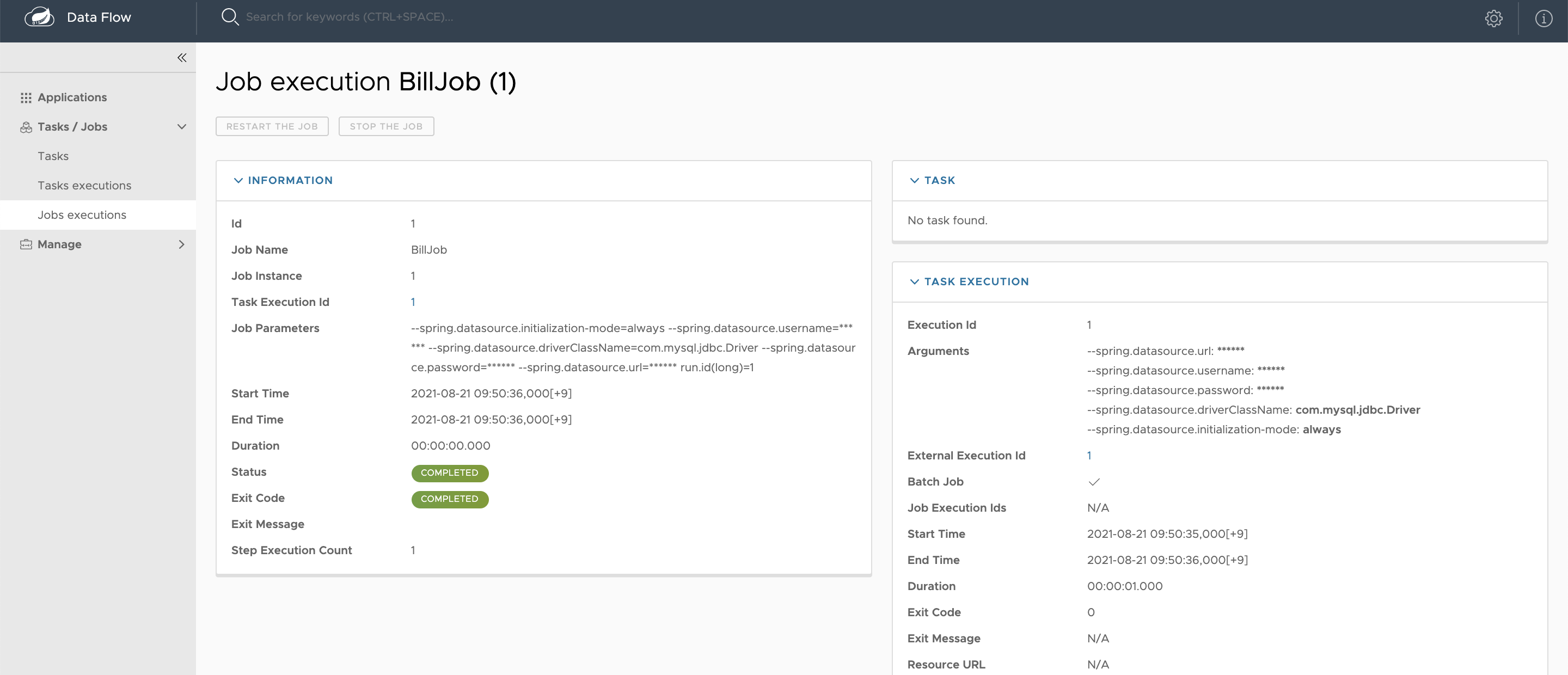1568x675 pixels.
Task: Go to Tasks executions page
Action: pyautogui.click(x=84, y=186)
